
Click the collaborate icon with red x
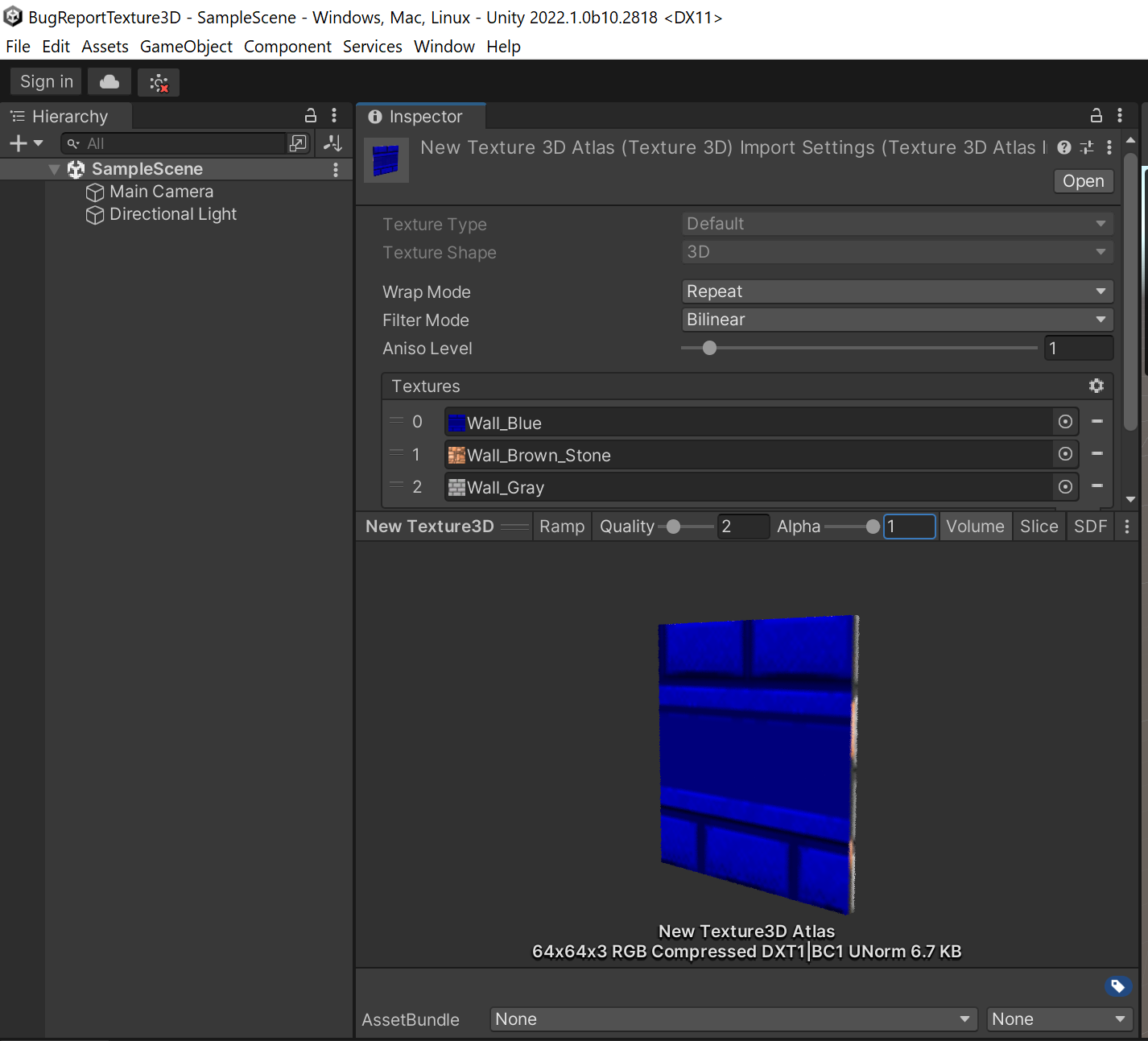(x=158, y=81)
